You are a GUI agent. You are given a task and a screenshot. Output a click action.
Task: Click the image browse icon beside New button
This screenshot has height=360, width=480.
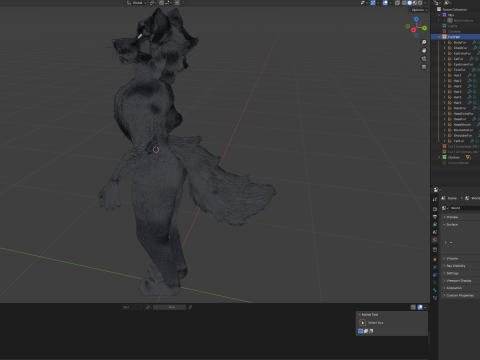148,307
